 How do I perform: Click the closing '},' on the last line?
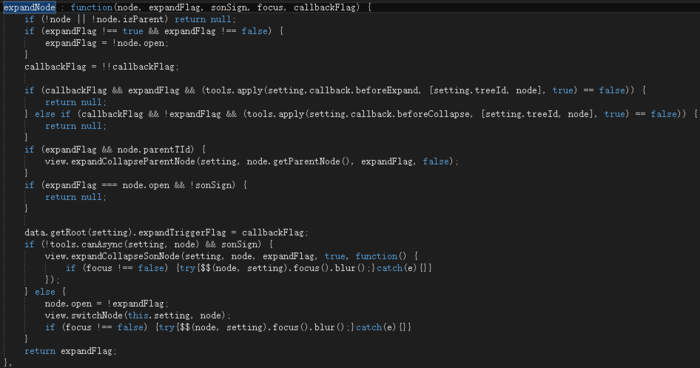[7, 362]
